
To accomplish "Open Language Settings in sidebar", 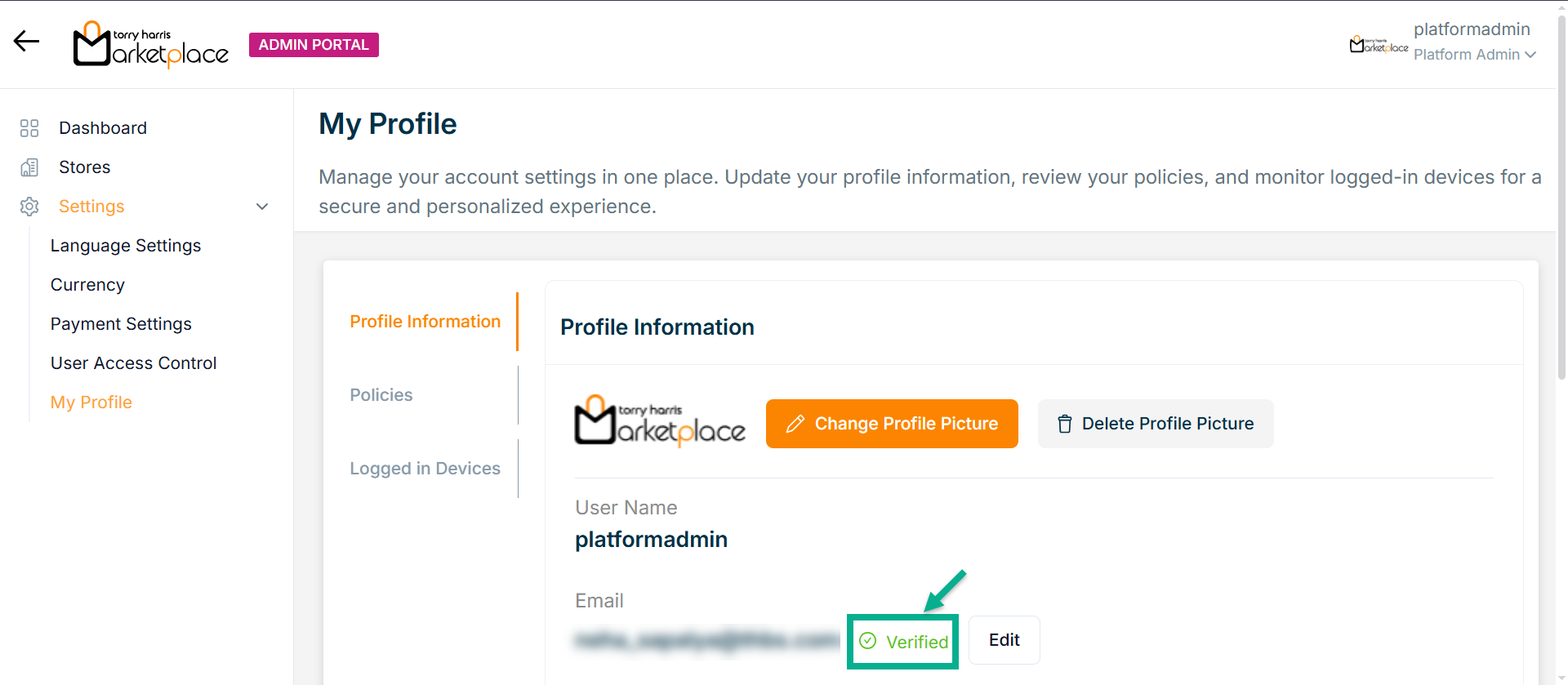I will pos(126,246).
